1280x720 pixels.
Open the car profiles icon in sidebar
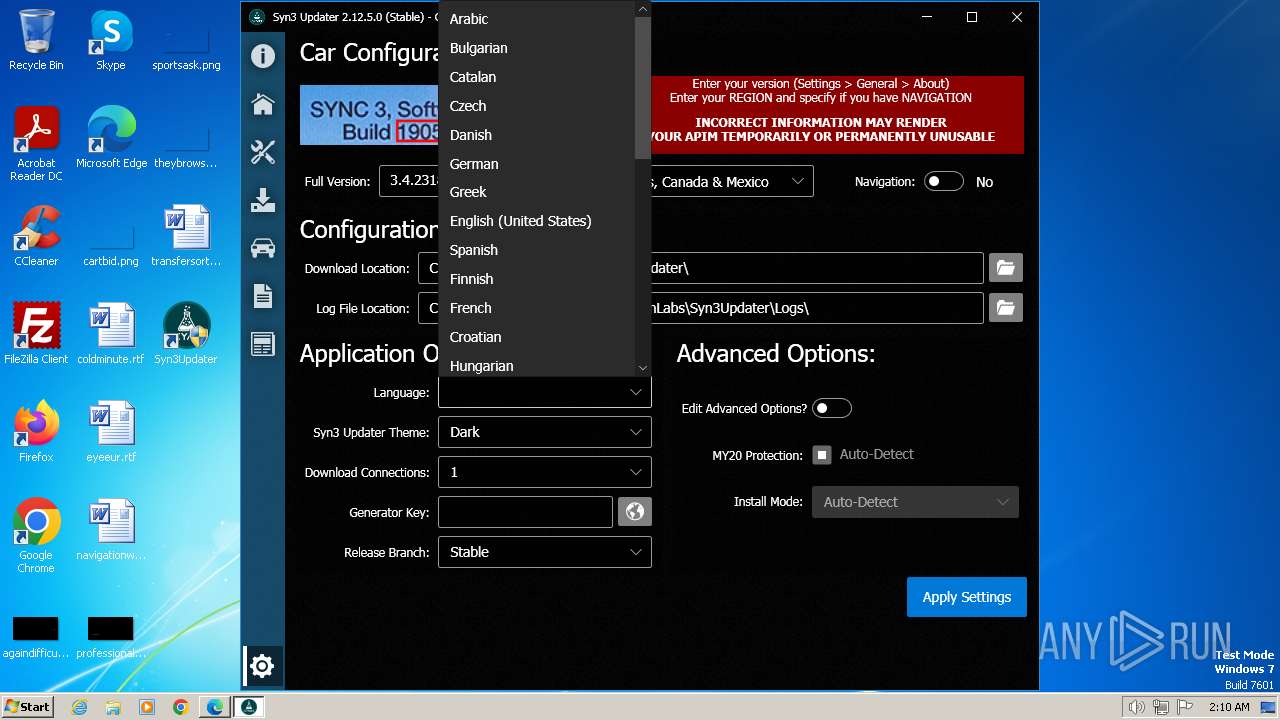263,248
